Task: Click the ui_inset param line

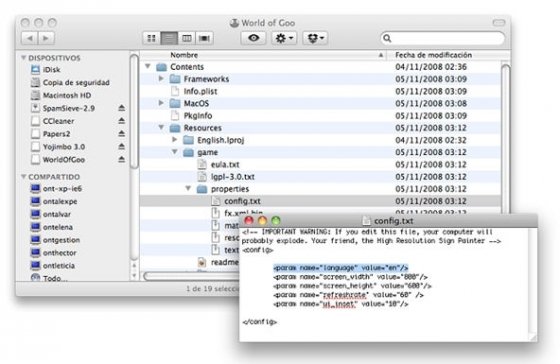Action: [341, 304]
